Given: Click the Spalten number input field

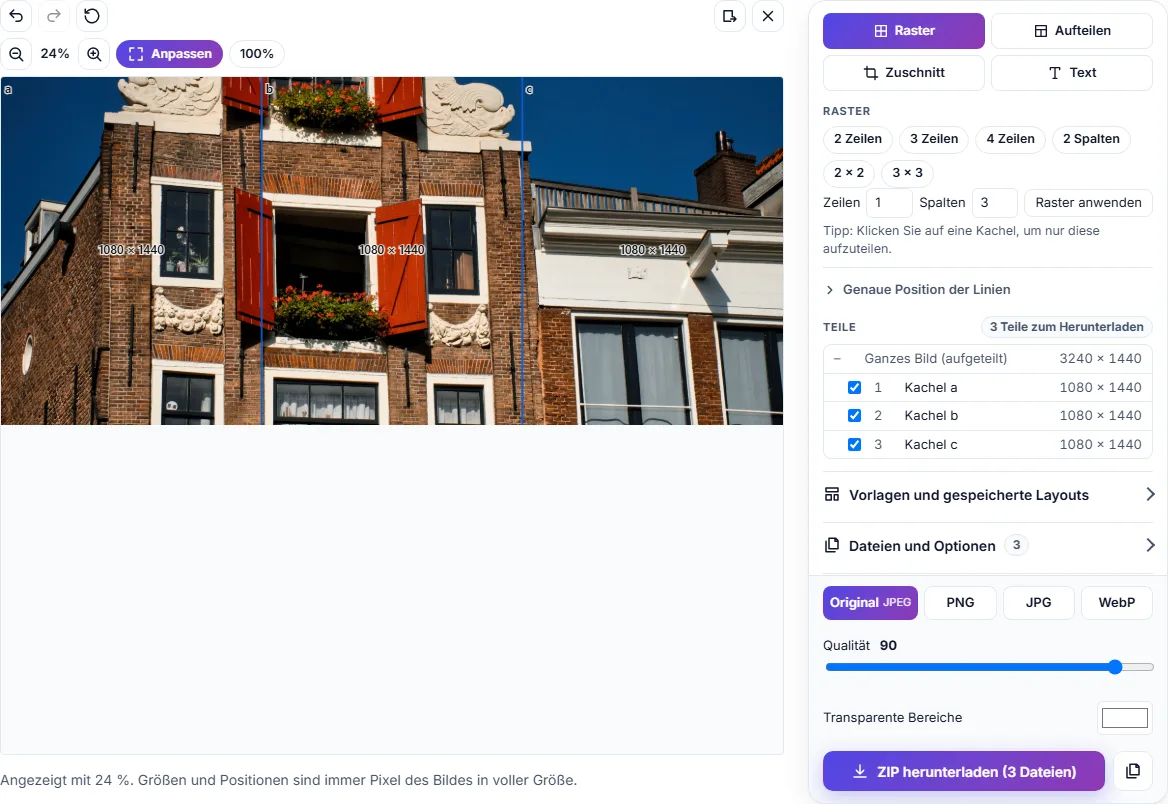Looking at the screenshot, I should [x=995, y=203].
